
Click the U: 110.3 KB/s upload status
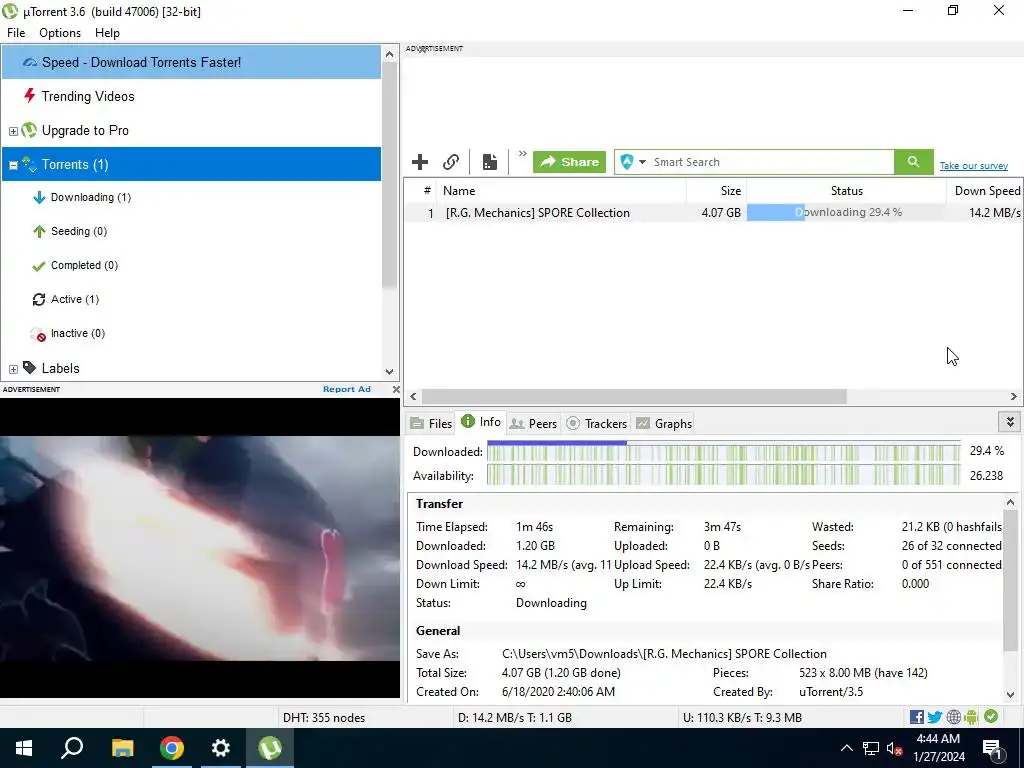click(x=743, y=718)
